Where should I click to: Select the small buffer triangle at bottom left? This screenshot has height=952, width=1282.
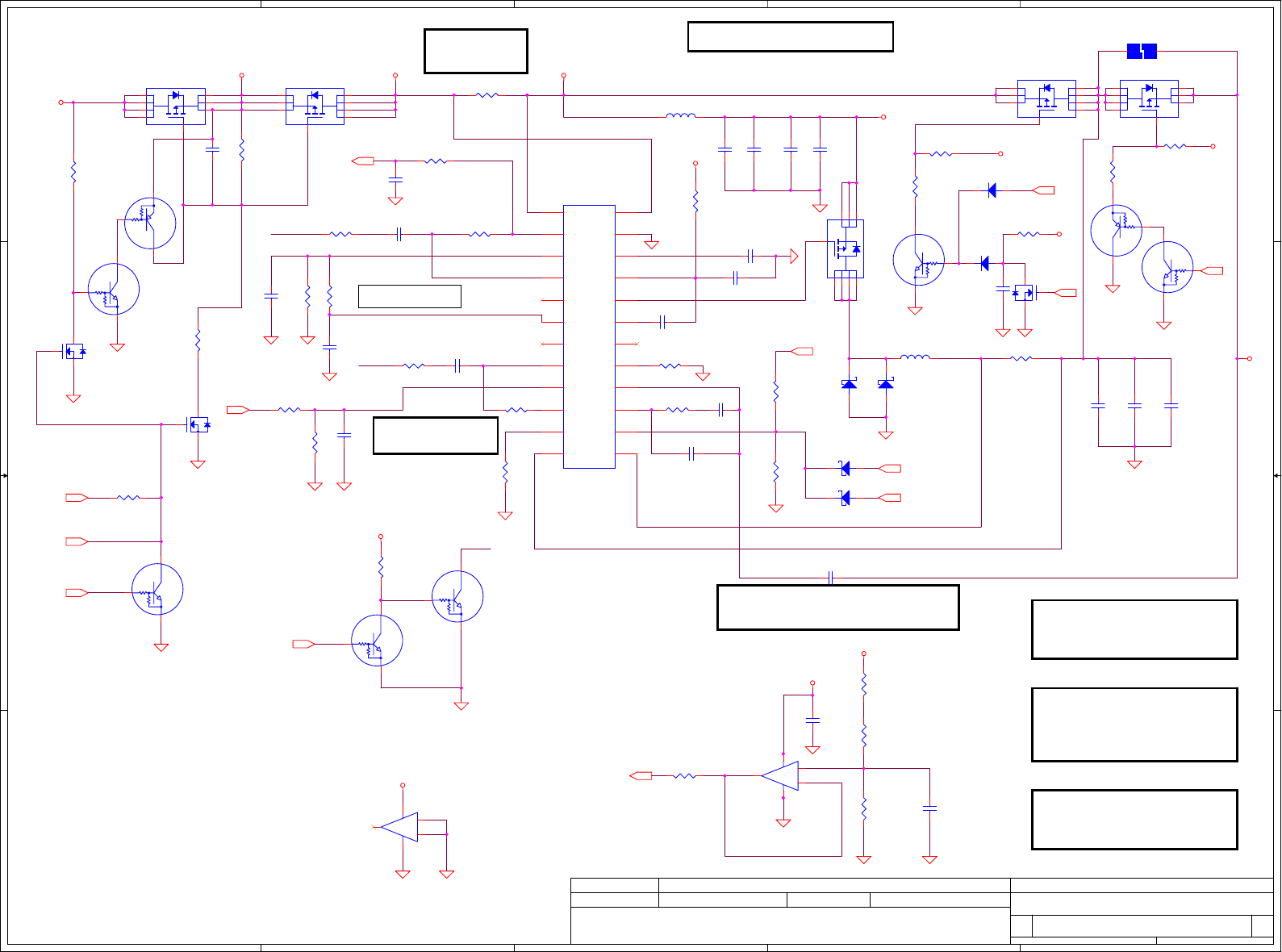point(399,827)
